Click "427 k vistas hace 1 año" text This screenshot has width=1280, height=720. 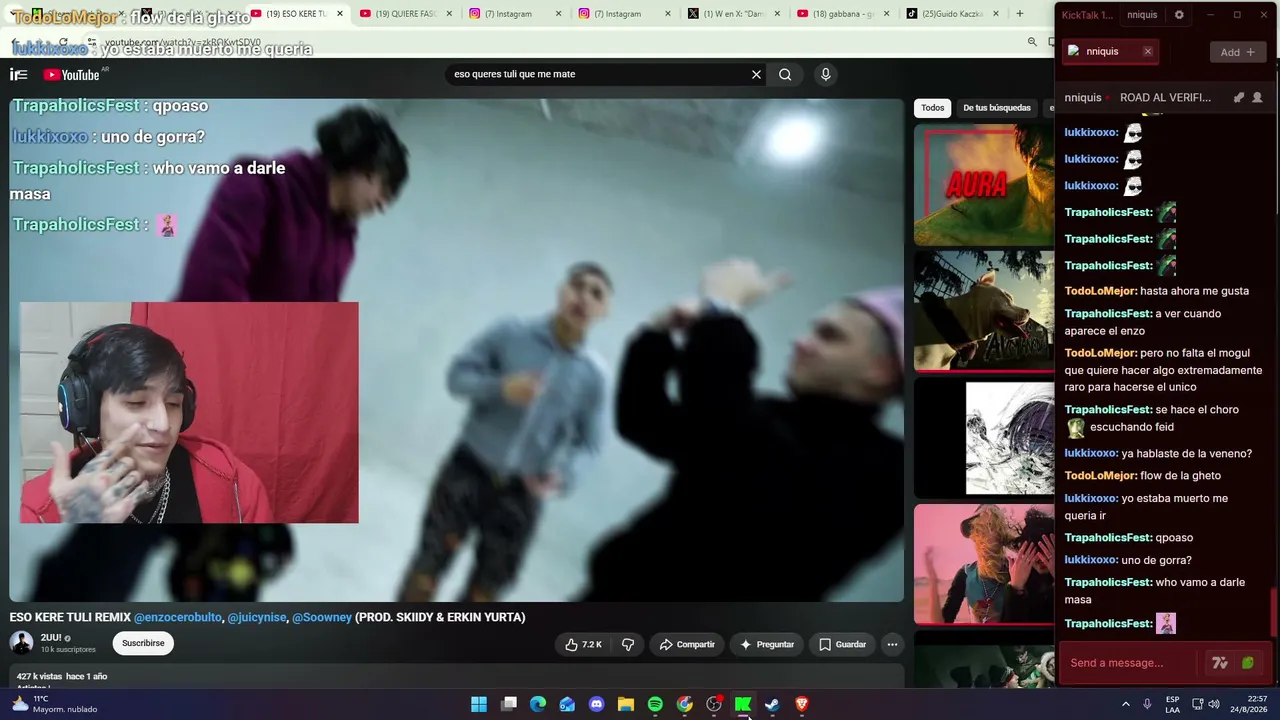click(62, 677)
